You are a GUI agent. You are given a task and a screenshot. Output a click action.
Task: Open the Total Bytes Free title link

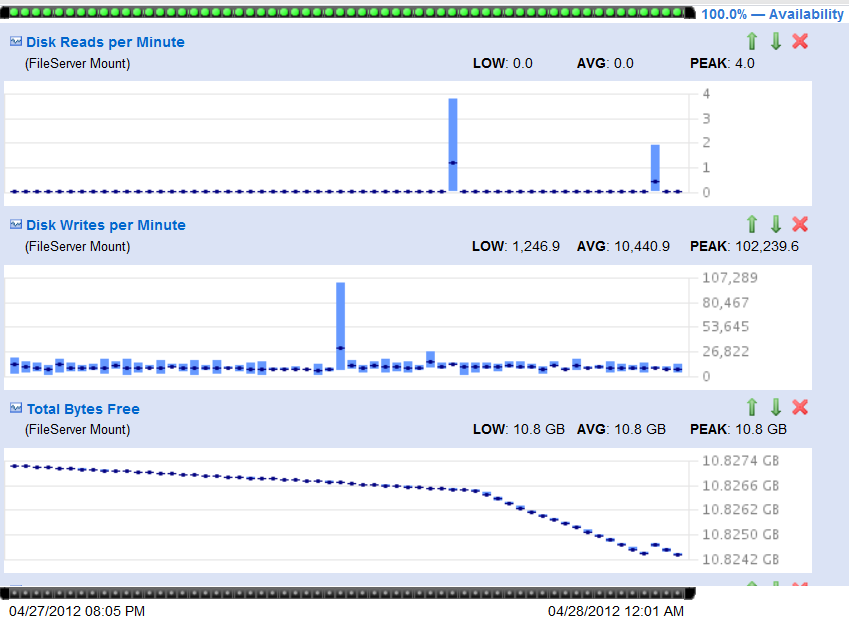(83, 409)
